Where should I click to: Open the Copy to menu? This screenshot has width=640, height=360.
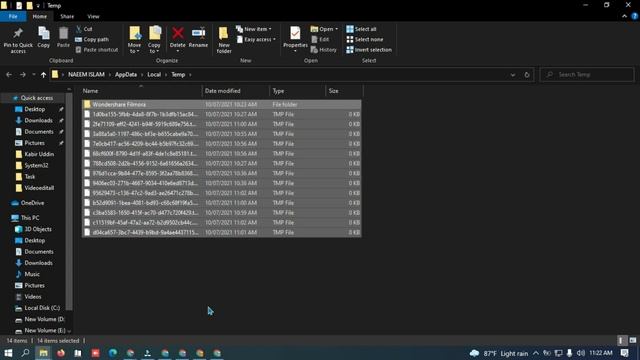(x=154, y=40)
